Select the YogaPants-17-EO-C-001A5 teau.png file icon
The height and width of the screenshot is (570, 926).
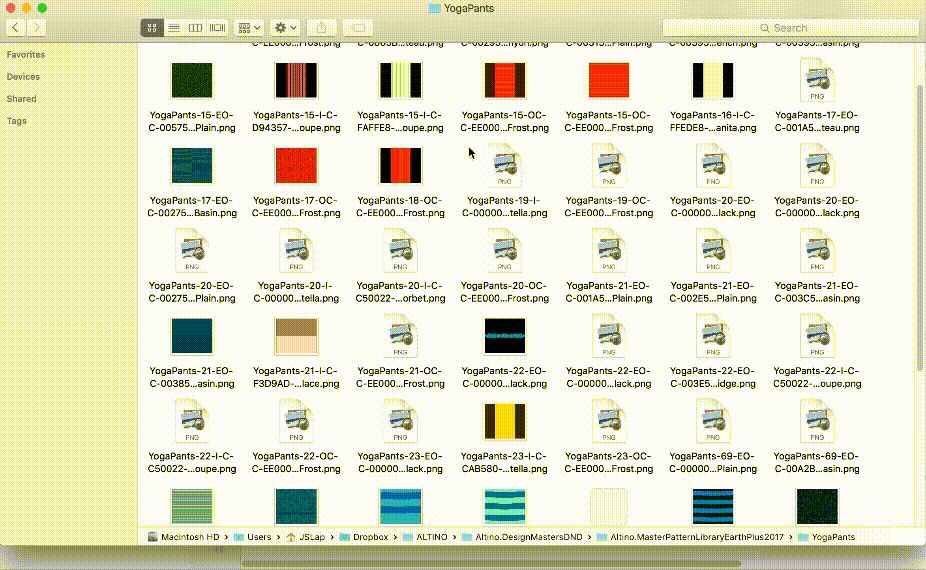point(817,80)
